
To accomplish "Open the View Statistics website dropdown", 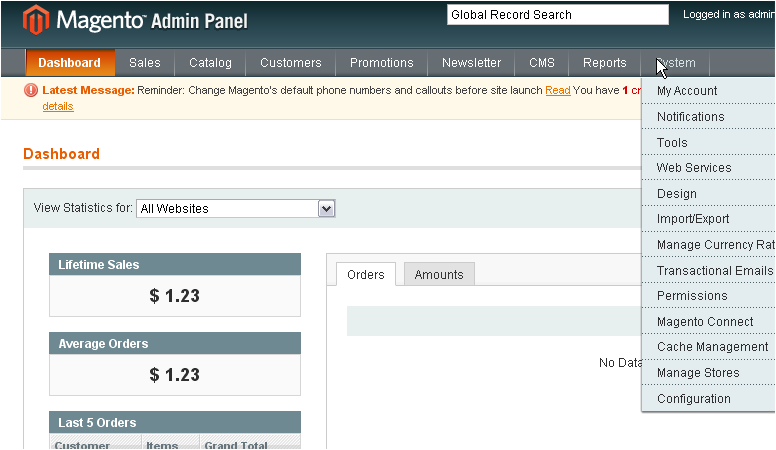I will pos(235,208).
